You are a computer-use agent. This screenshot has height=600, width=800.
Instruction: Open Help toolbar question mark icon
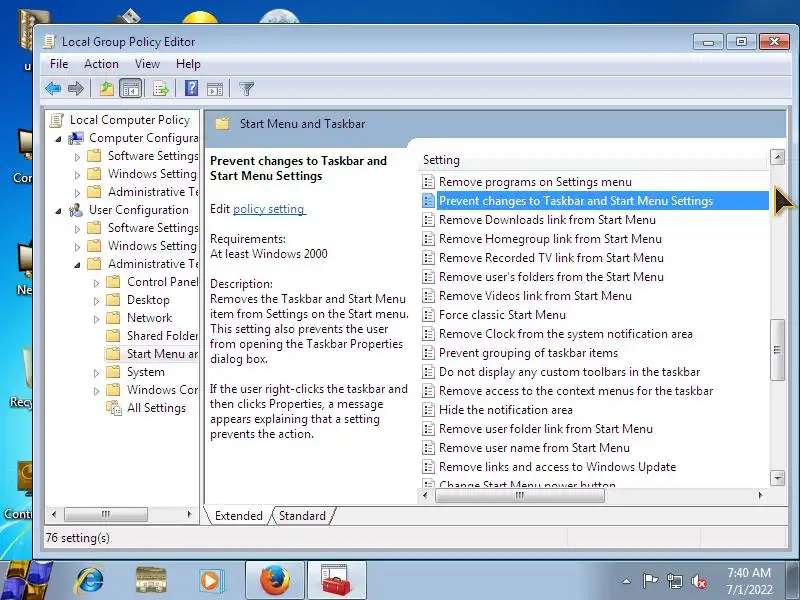tap(191, 88)
